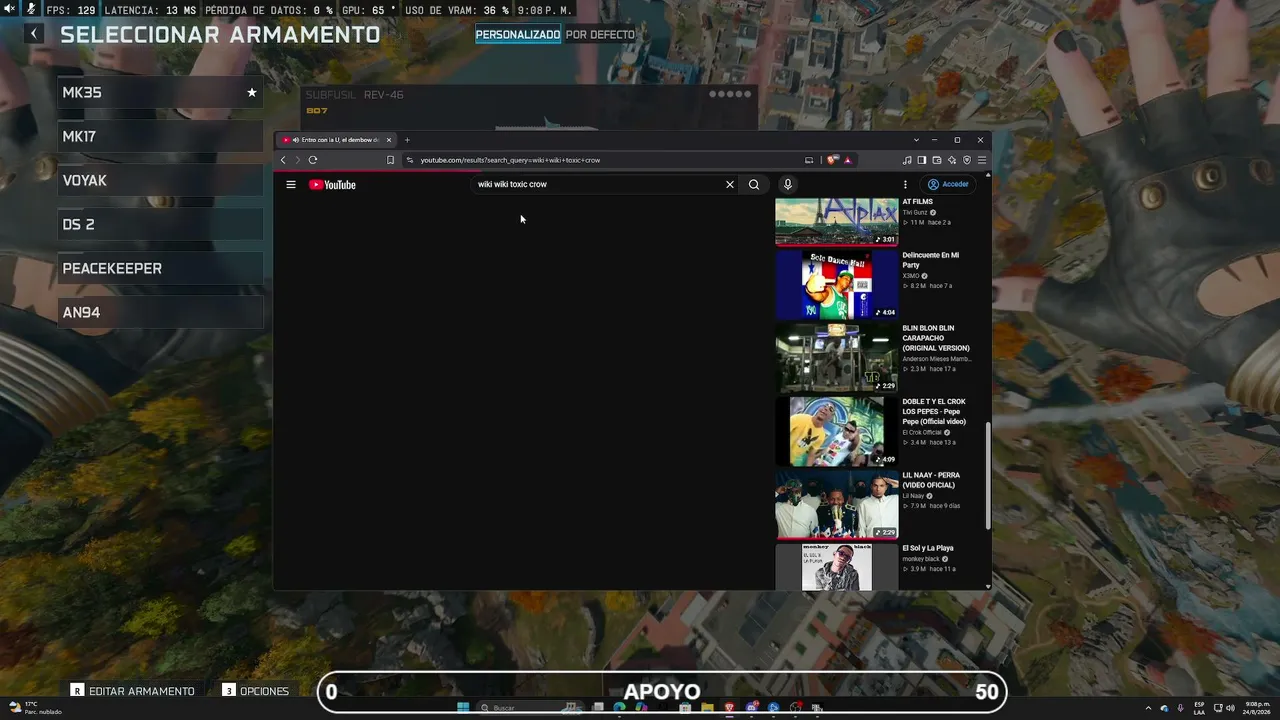The image size is (1280, 720).
Task: Open 'LIL NAAY - PERRA' video title
Action: 931,480
